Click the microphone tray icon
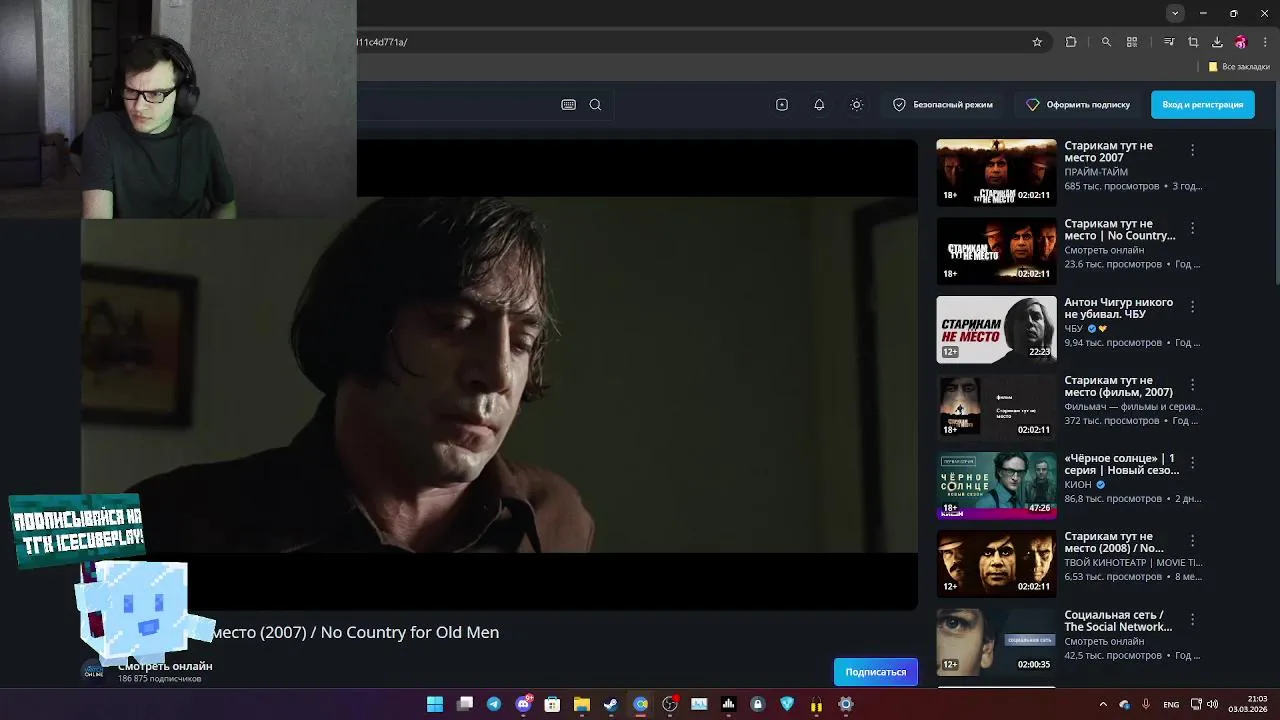The height and width of the screenshot is (720, 1280). 1146,704
